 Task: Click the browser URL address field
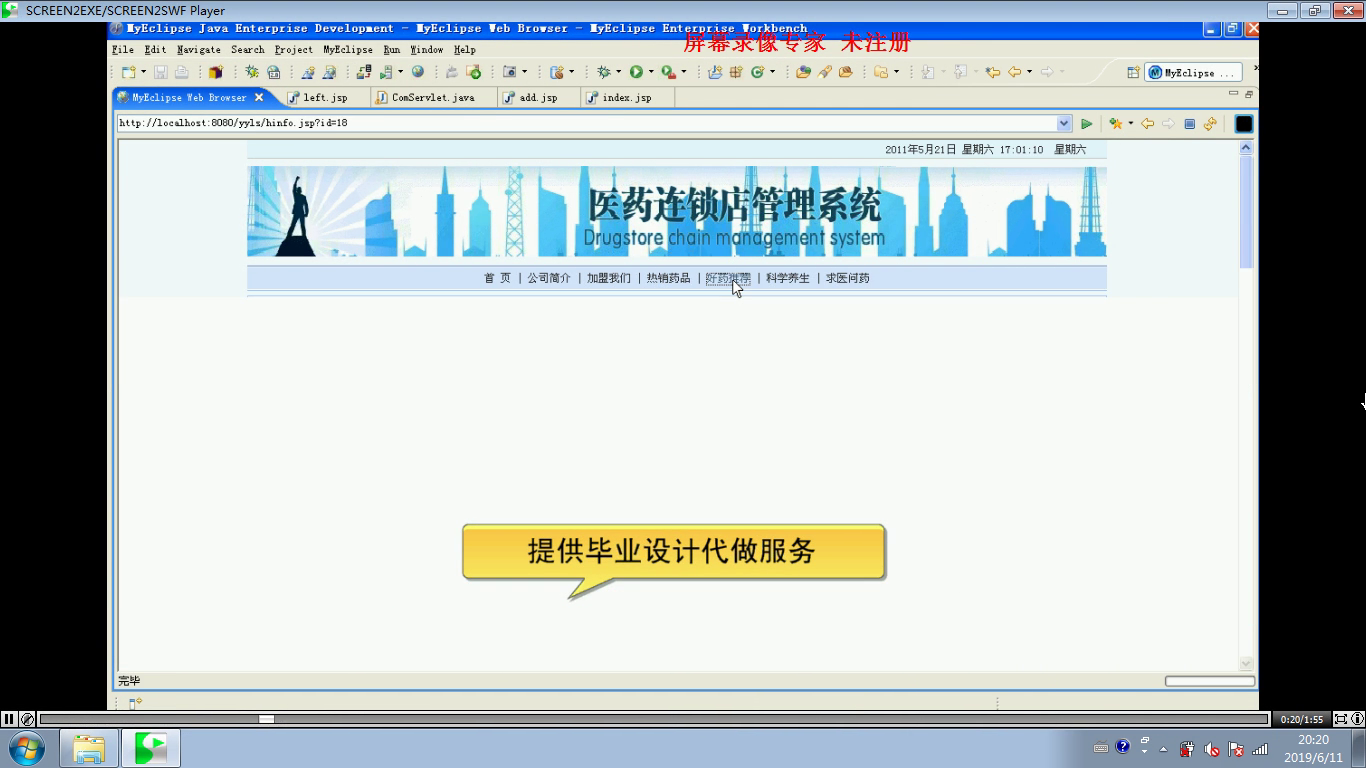pyautogui.click(x=587, y=123)
